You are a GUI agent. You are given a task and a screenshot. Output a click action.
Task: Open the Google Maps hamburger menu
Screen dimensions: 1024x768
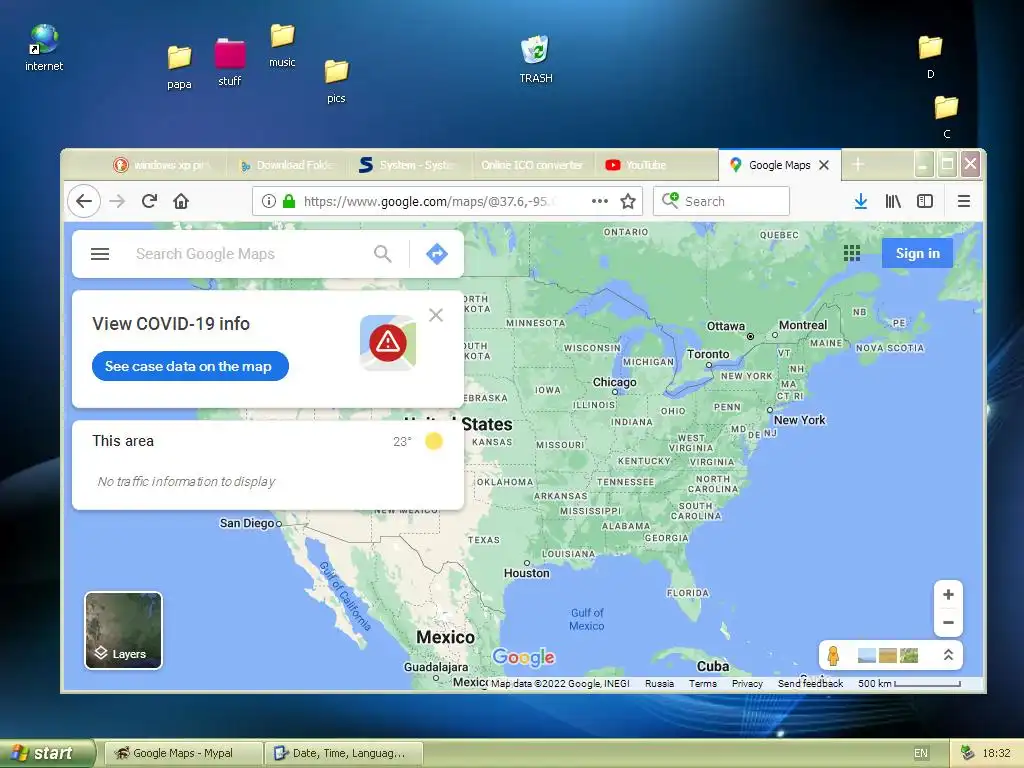pyautogui.click(x=100, y=254)
